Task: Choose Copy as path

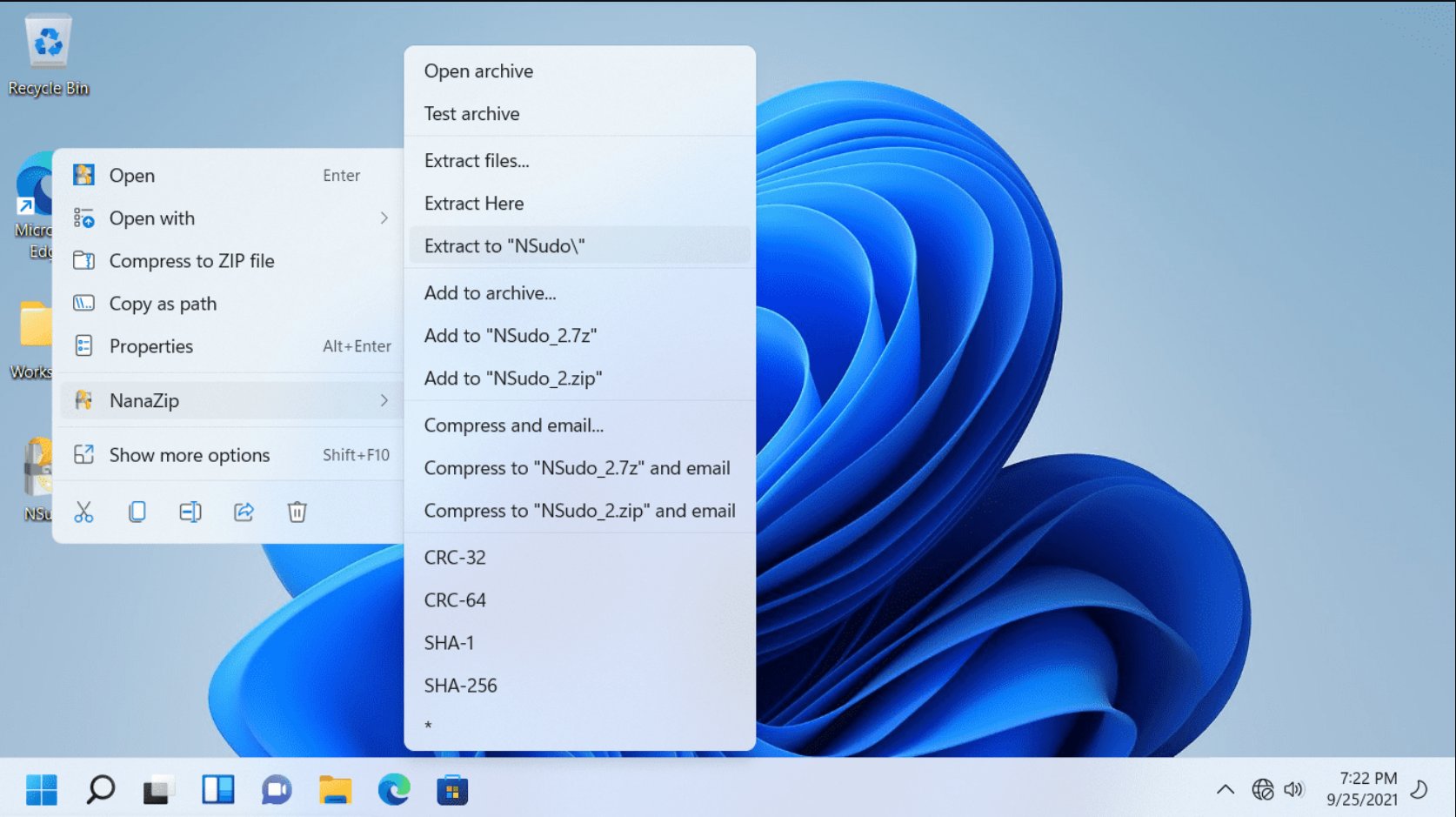Action: point(162,304)
